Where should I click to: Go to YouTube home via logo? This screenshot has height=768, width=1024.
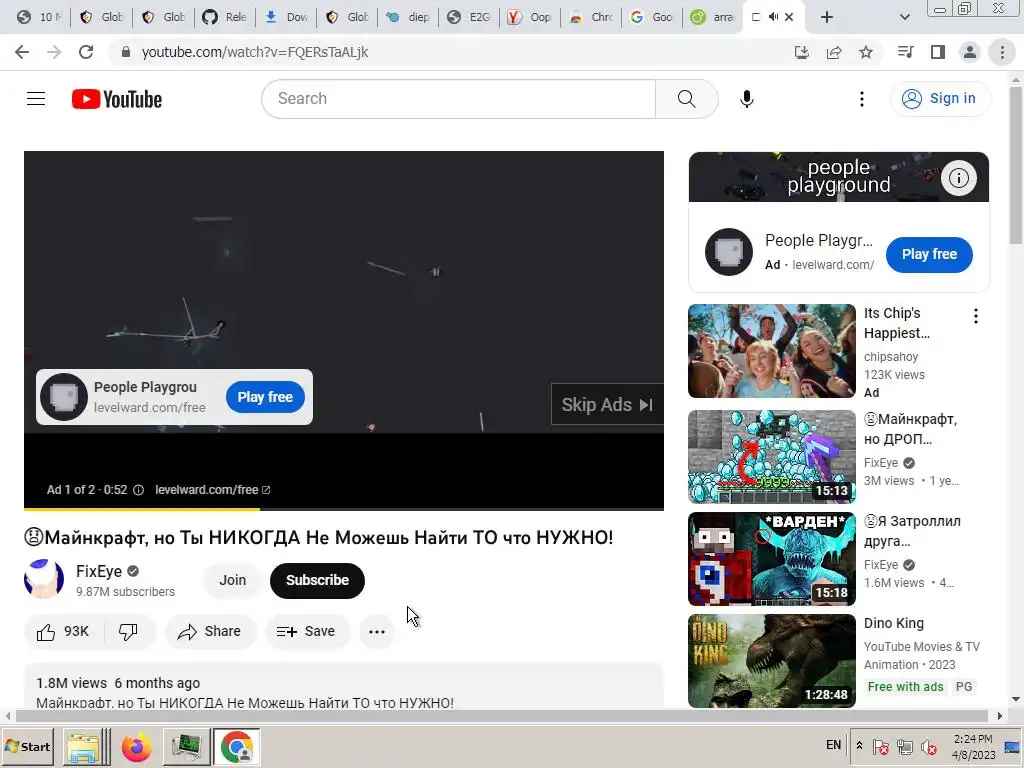[117, 99]
